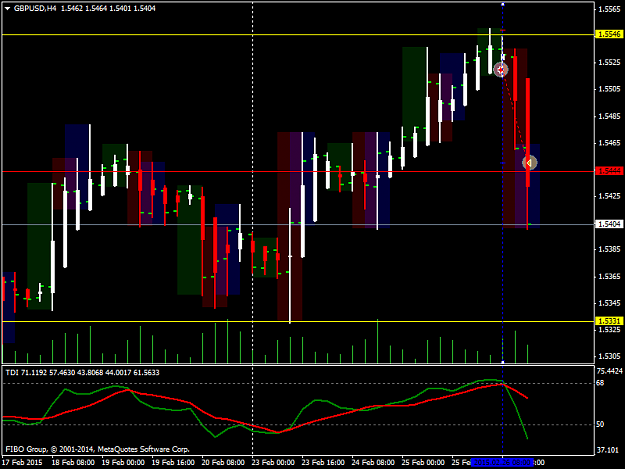Click the 23 Feb 16:00 time label

323,463
